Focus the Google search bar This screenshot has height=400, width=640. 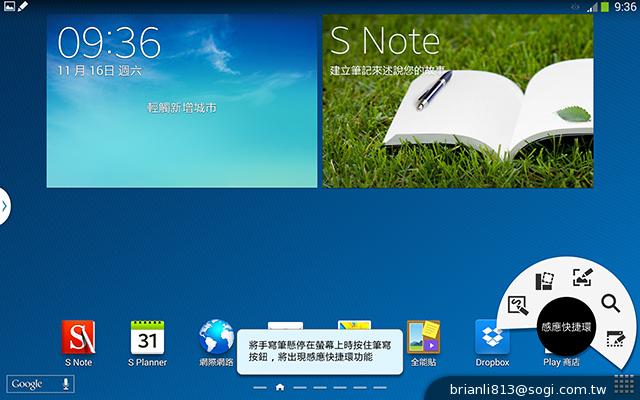40,384
